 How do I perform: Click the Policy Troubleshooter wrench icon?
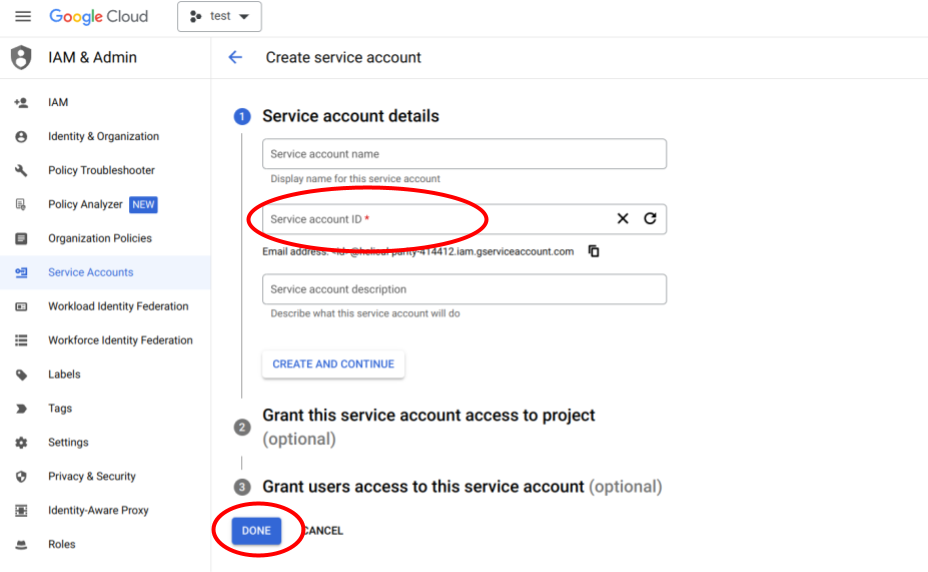point(21,171)
